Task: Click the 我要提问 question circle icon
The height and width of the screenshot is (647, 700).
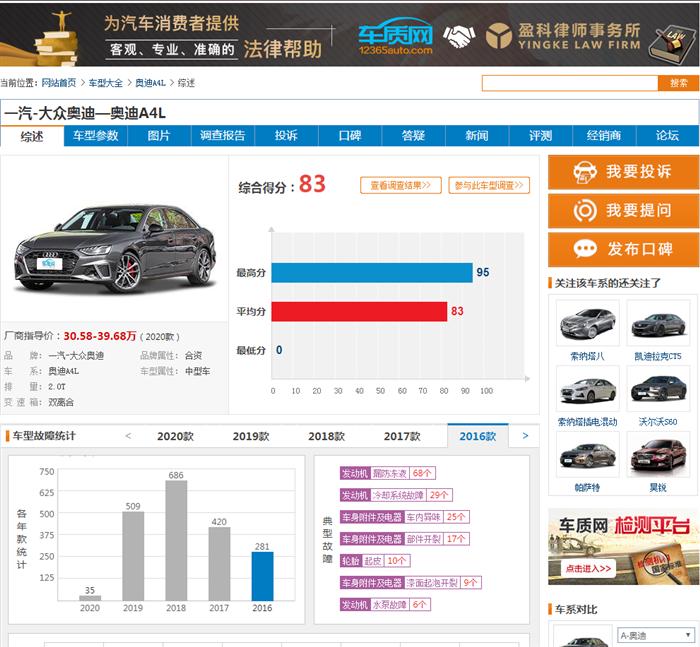Action: click(x=585, y=210)
